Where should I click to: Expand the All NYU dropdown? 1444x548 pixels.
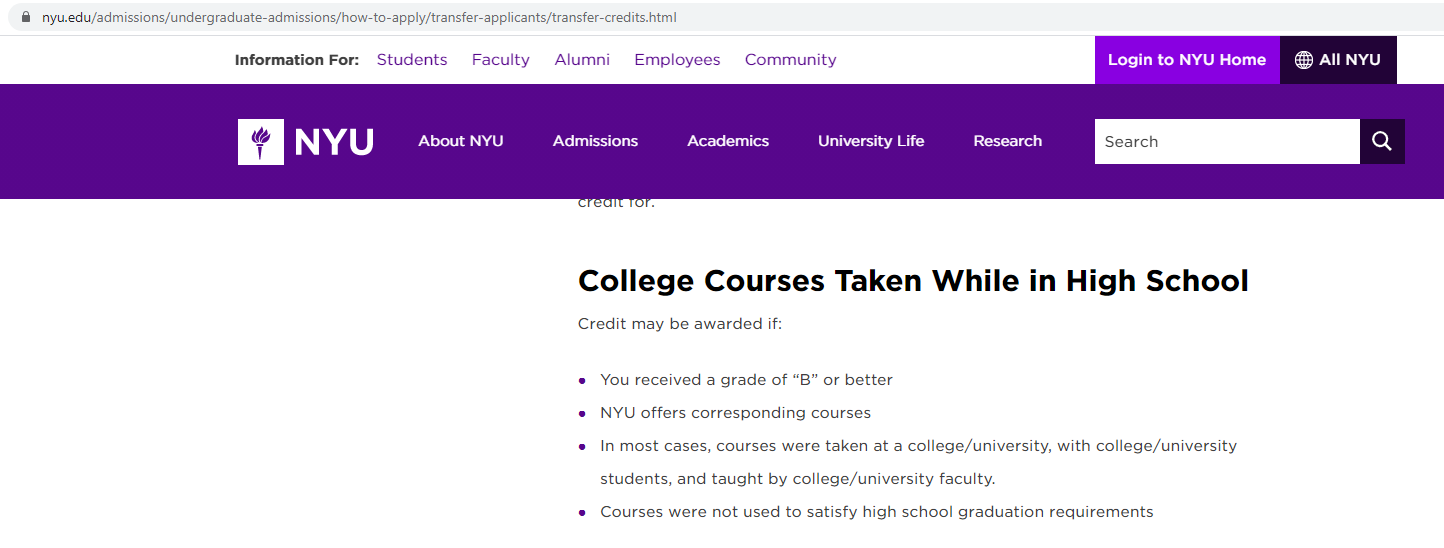(x=1338, y=60)
